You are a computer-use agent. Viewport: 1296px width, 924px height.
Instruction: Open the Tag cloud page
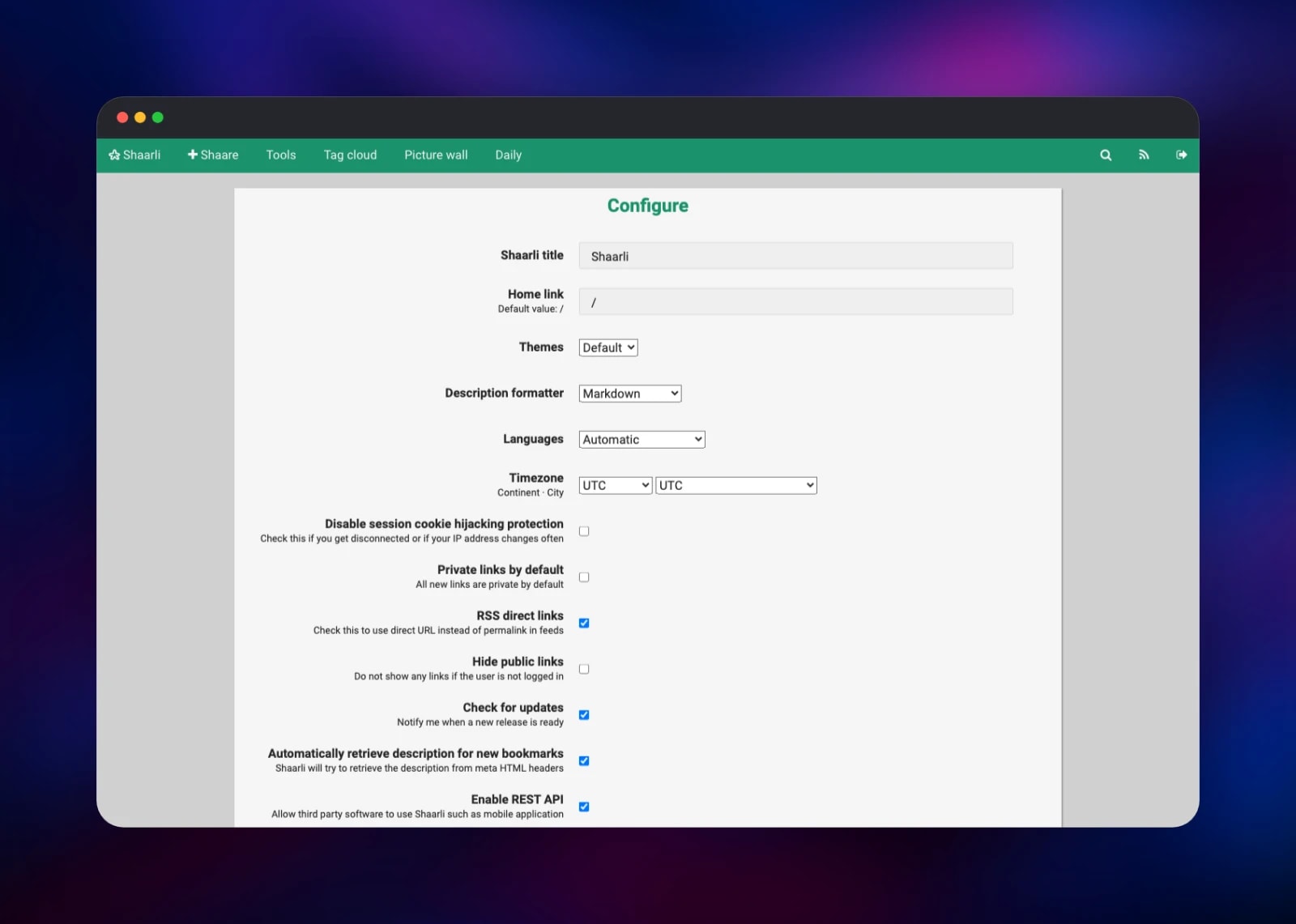(350, 155)
